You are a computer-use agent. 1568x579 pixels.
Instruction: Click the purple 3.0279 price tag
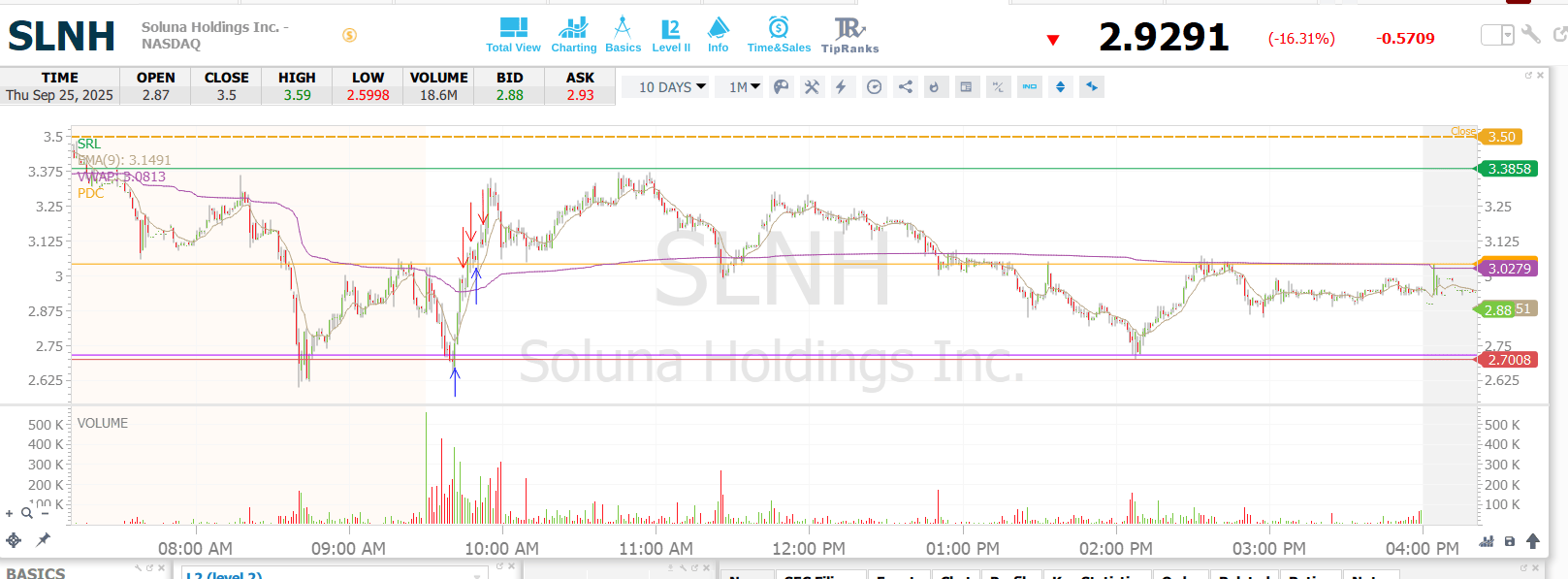coord(1508,269)
